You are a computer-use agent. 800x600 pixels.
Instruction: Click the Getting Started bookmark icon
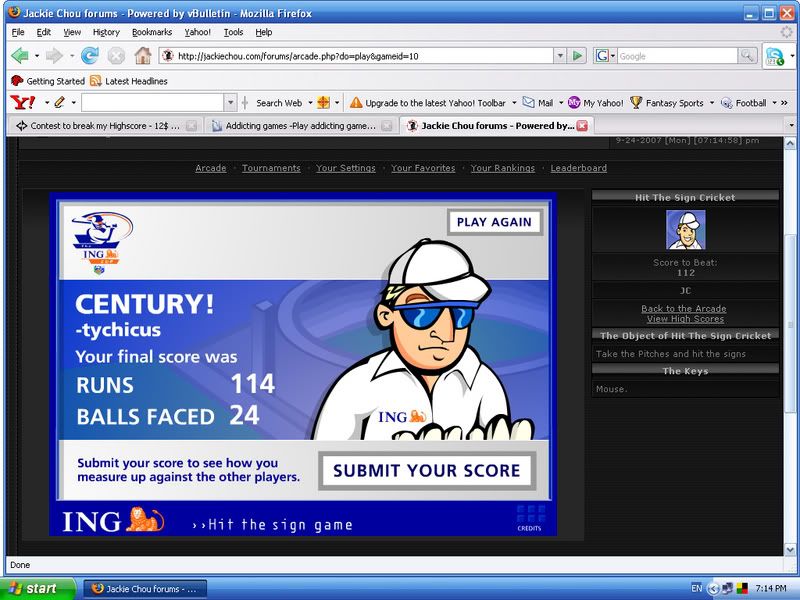tap(17, 81)
